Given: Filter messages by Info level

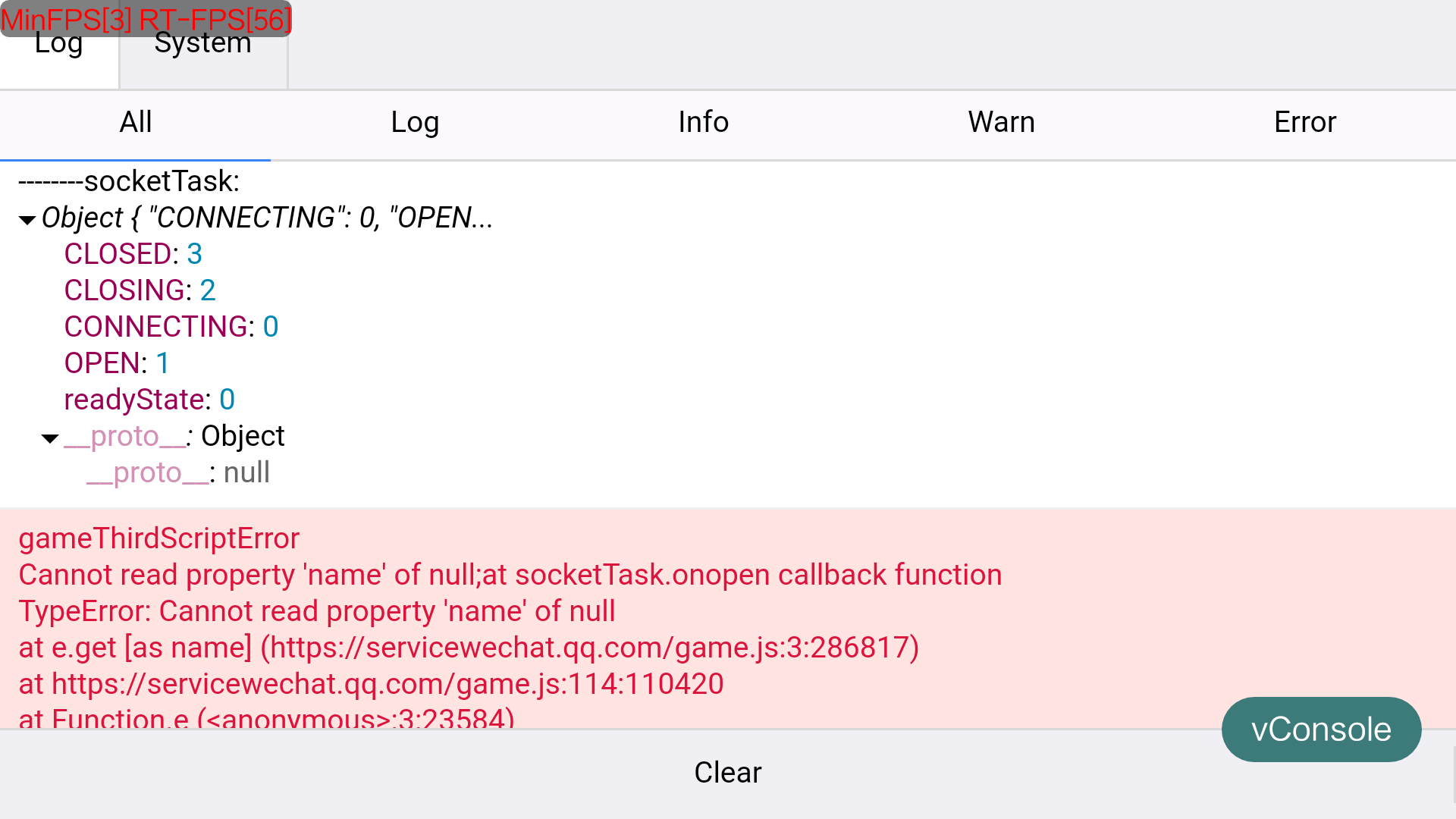Looking at the screenshot, I should tap(703, 123).
